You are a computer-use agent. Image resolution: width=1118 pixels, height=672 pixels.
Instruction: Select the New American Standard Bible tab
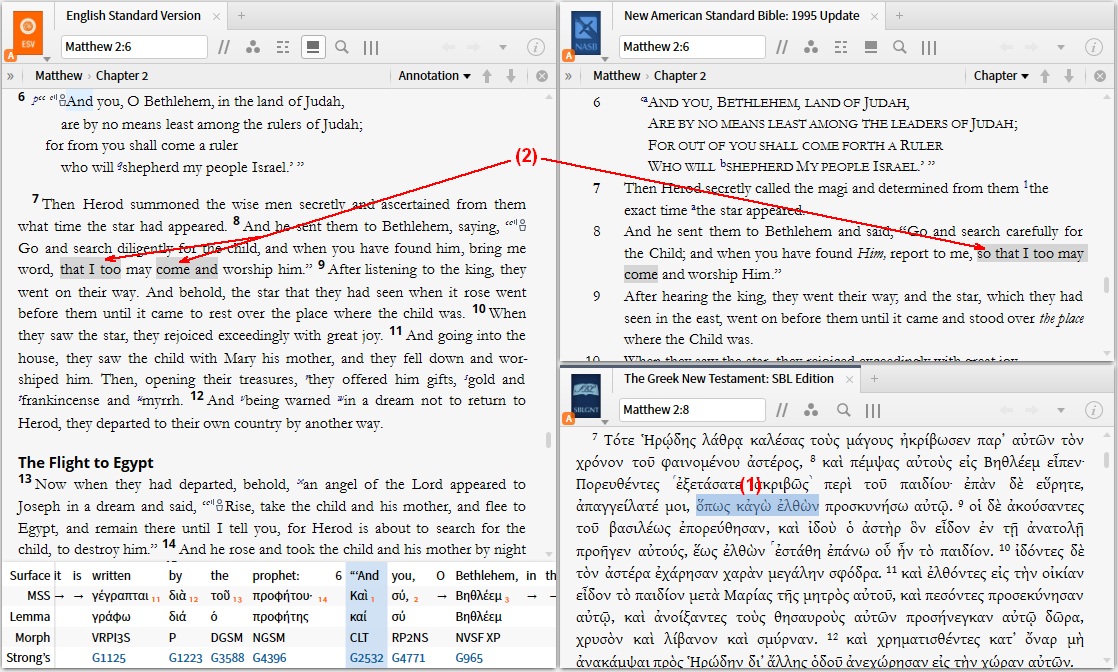click(742, 16)
